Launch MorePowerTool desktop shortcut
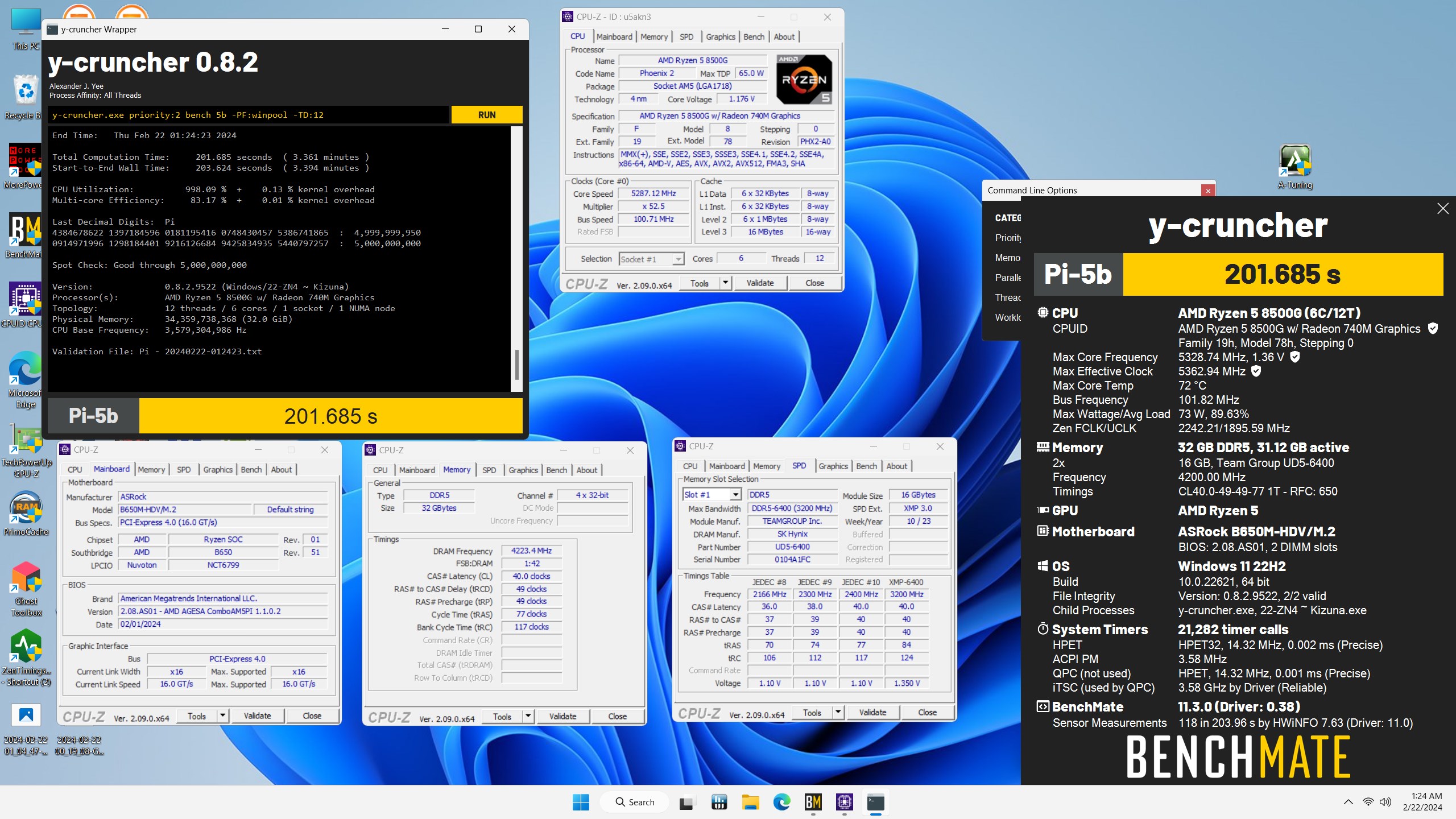This screenshot has height=819, width=1456. (x=24, y=166)
